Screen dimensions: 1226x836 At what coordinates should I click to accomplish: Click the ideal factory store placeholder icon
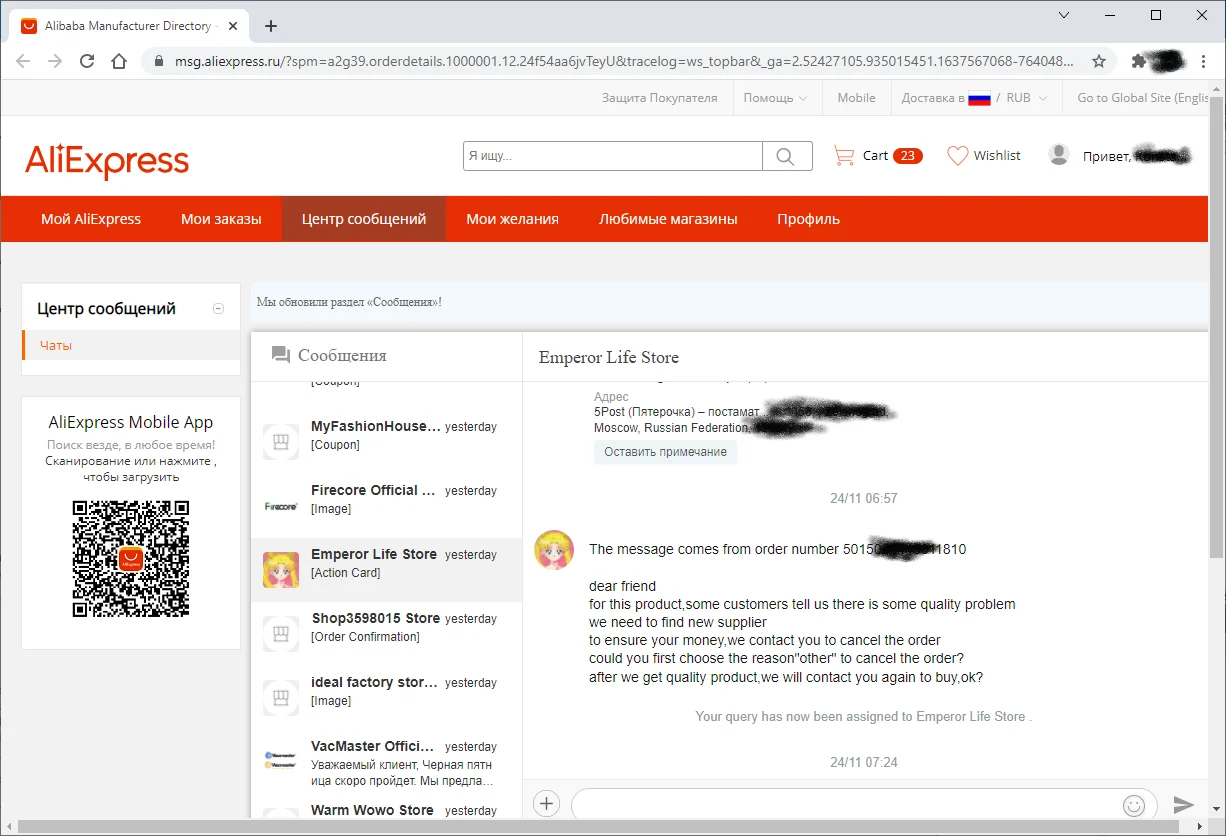coord(281,698)
